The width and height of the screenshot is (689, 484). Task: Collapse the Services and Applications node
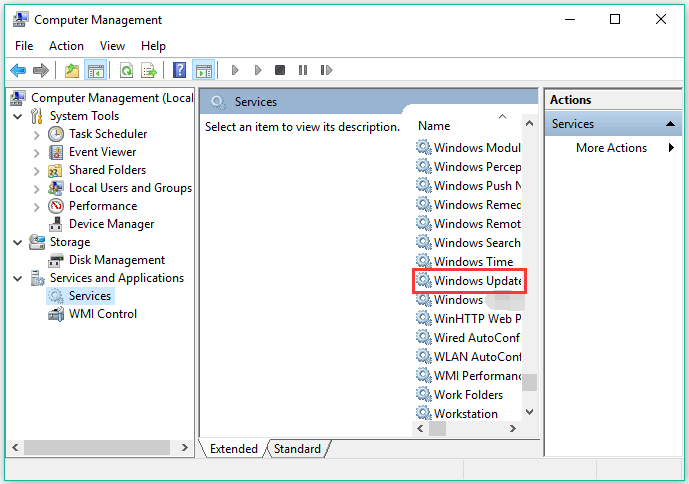18,278
